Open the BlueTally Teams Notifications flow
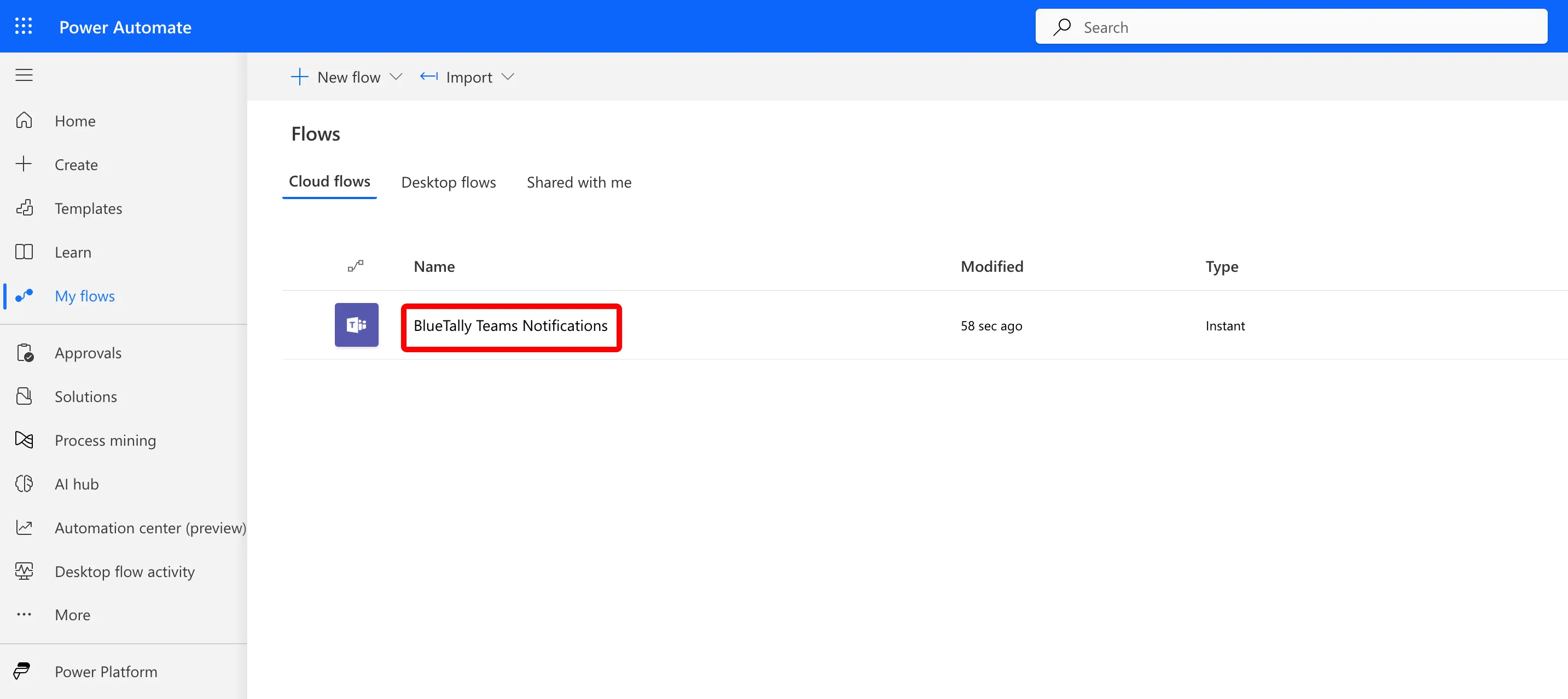1568x699 pixels. [x=510, y=325]
